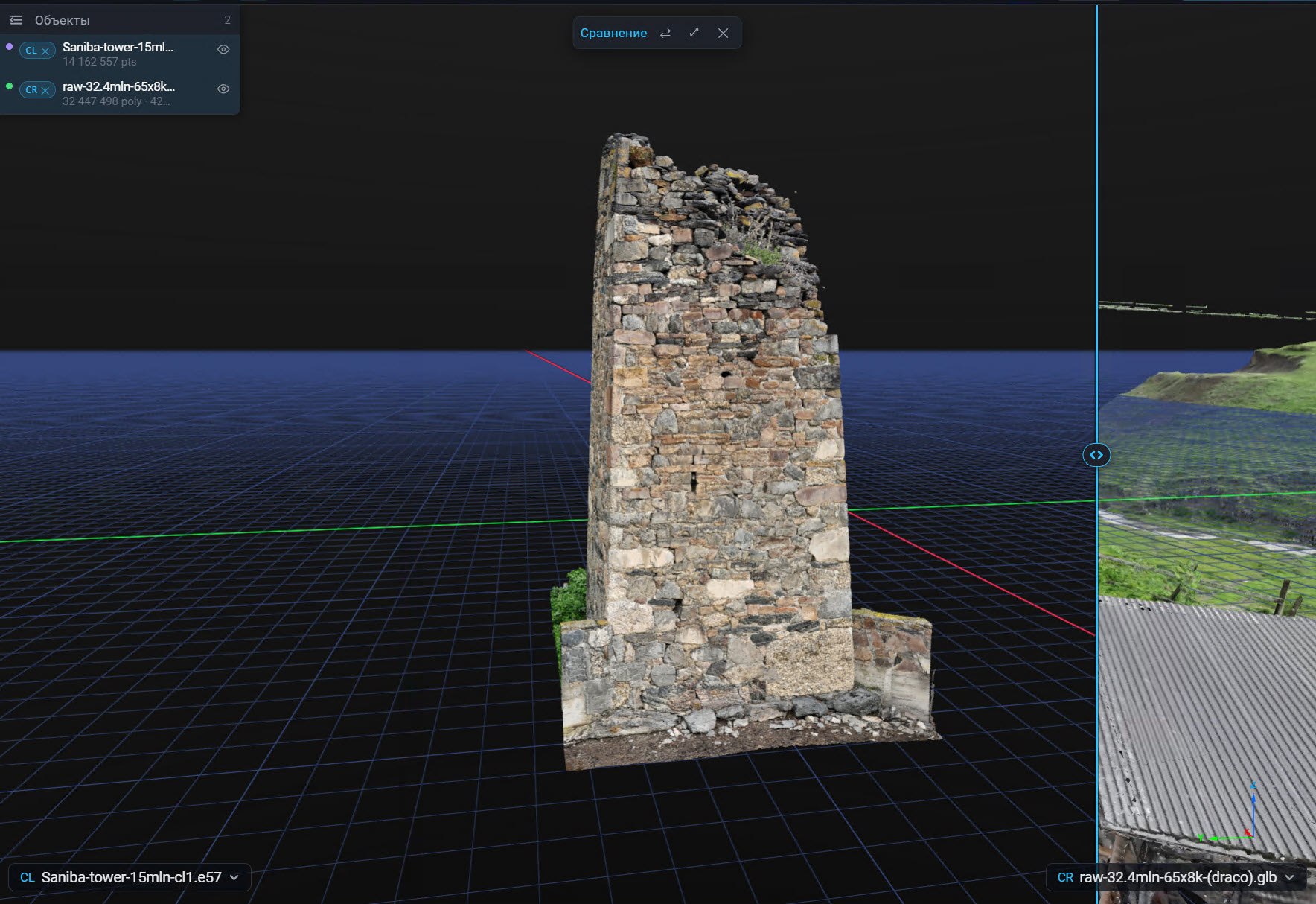Click the '14 162 557 pts' point count
The image size is (1316, 904).
99,62
